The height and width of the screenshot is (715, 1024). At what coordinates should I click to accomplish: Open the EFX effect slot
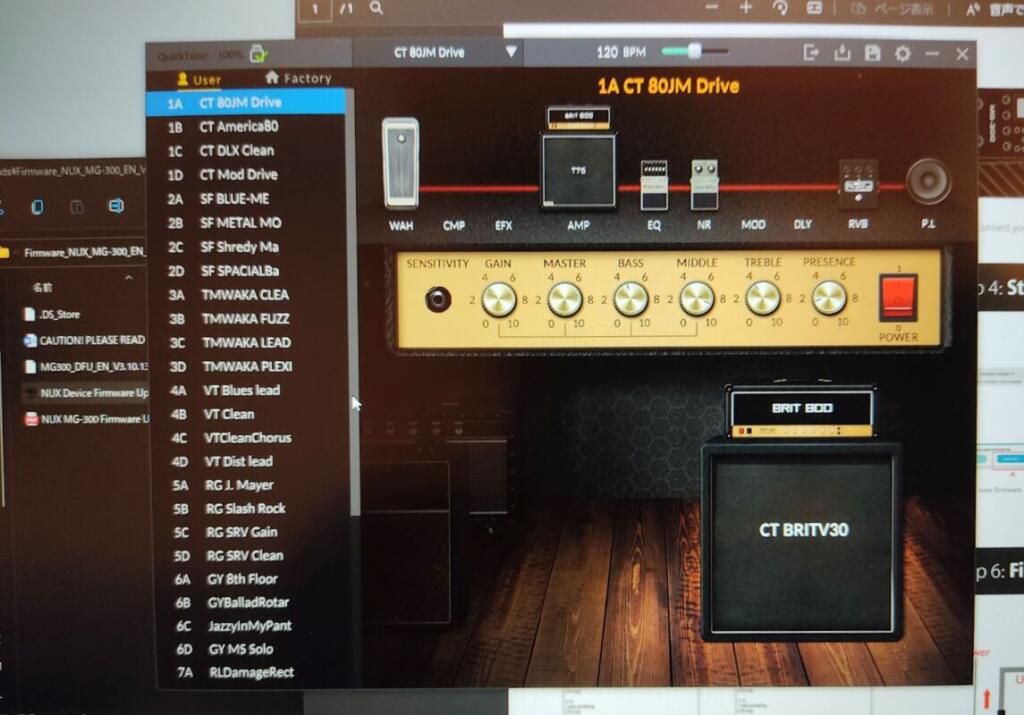pyautogui.click(x=504, y=225)
